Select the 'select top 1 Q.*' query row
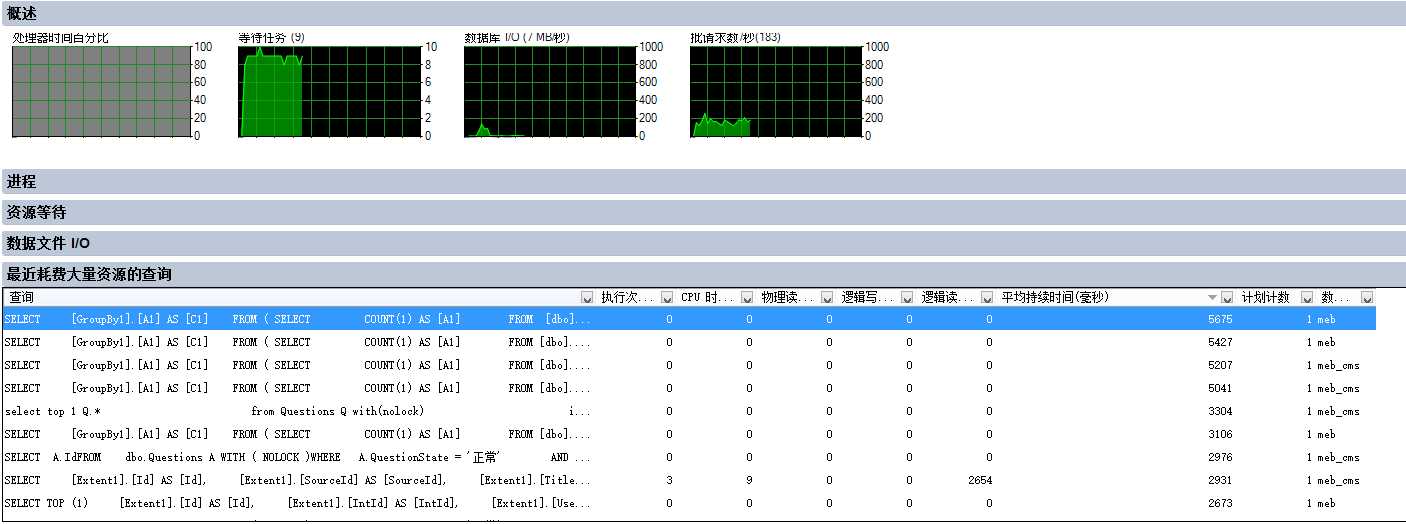Screen dimensions: 1406x524 (689, 411)
